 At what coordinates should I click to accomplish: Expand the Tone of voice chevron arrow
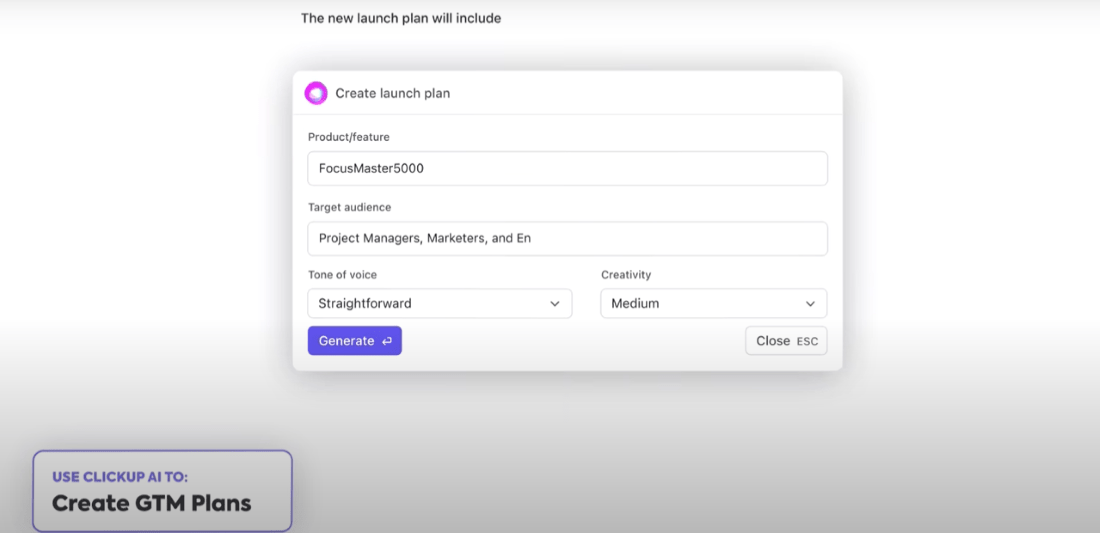point(555,304)
